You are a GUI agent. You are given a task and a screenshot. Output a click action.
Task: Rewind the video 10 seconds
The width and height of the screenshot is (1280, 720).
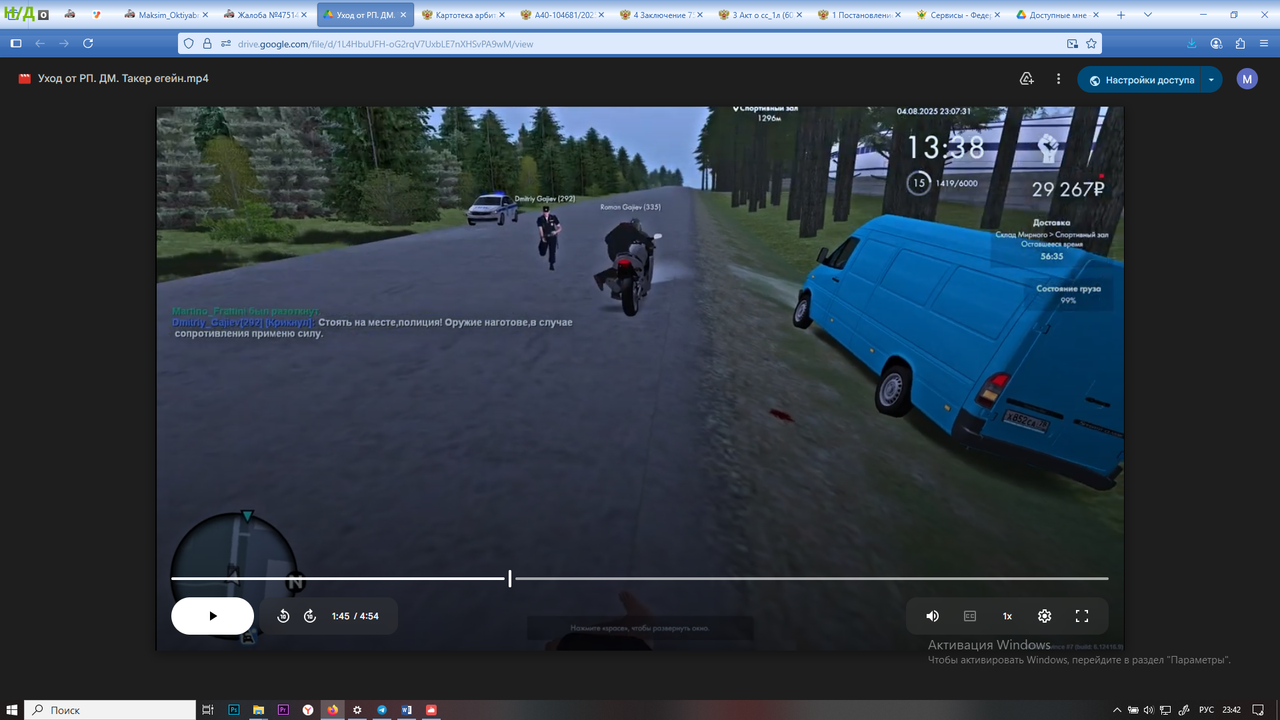coord(283,616)
